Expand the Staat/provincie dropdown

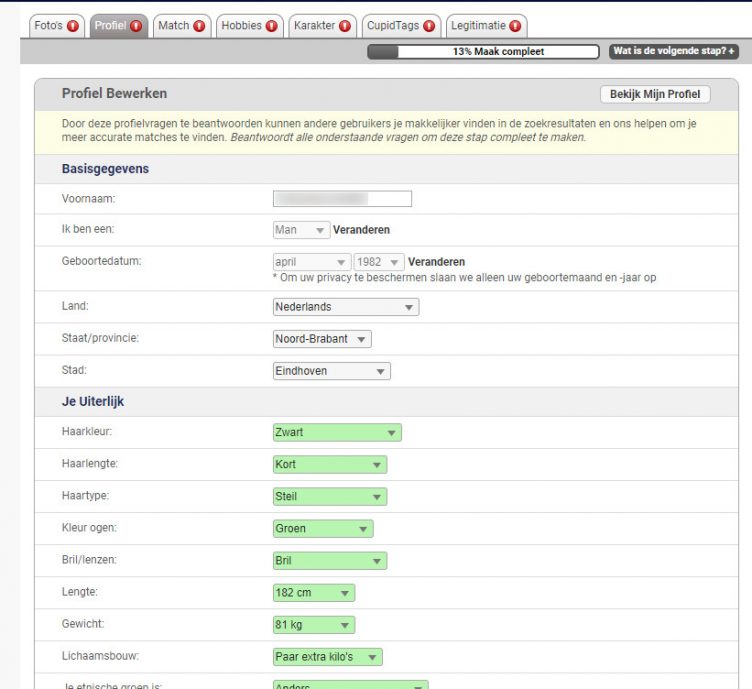322,339
